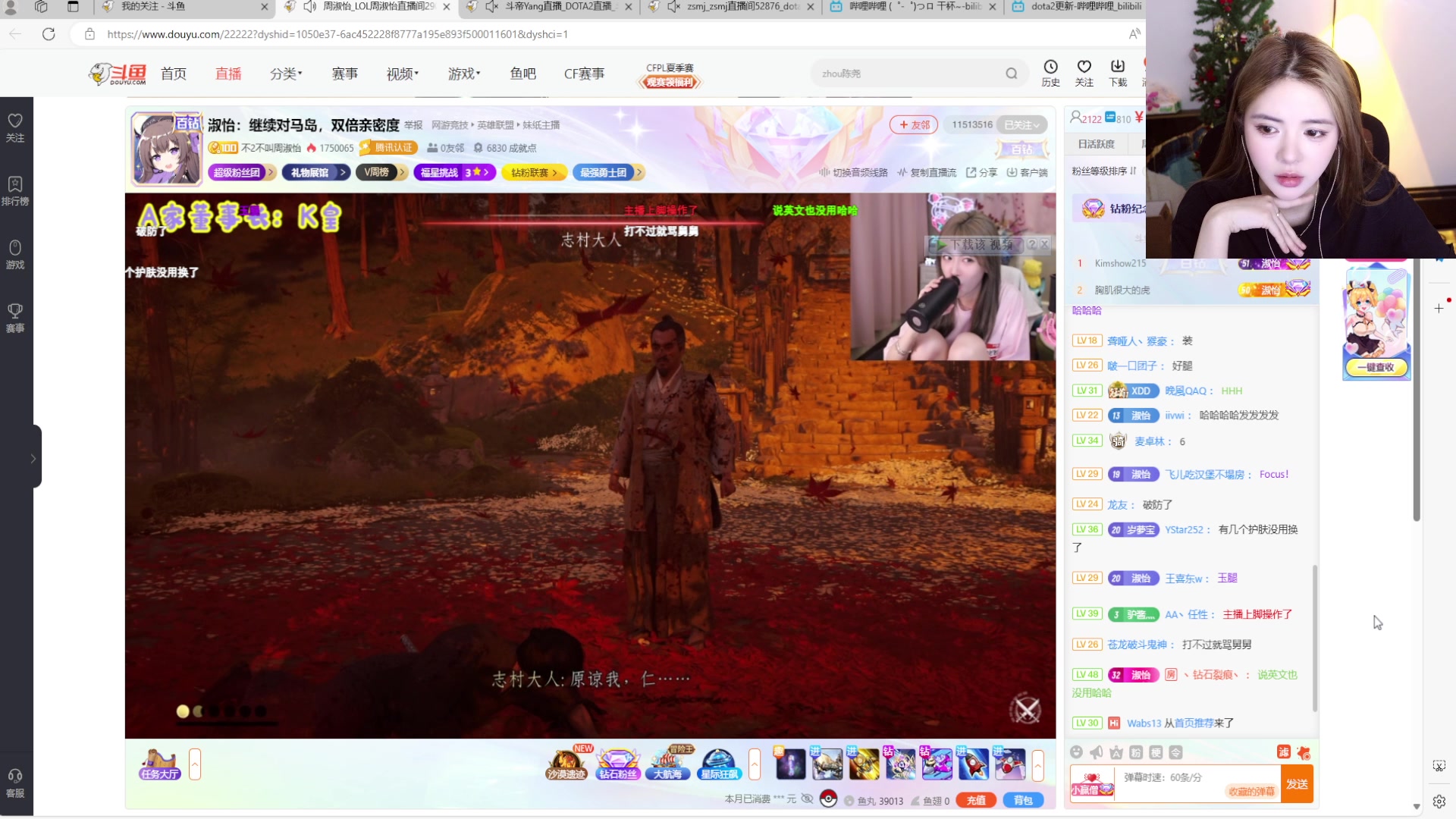Mute the 周淑怡 LOL tab speaker icon
This screenshot has height=819, width=1456.
[x=309, y=7]
